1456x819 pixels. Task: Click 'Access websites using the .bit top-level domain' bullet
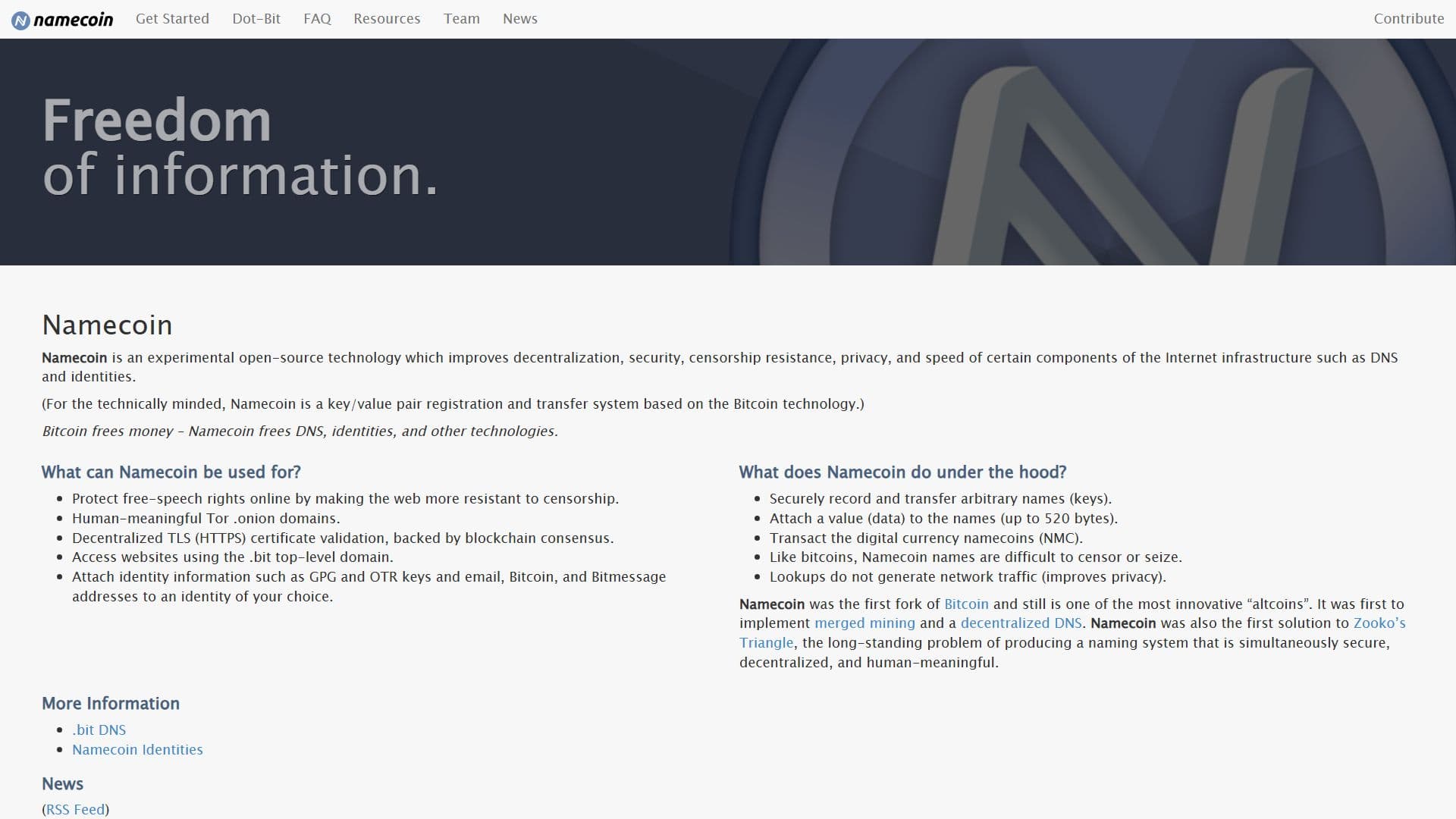point(232,557)
